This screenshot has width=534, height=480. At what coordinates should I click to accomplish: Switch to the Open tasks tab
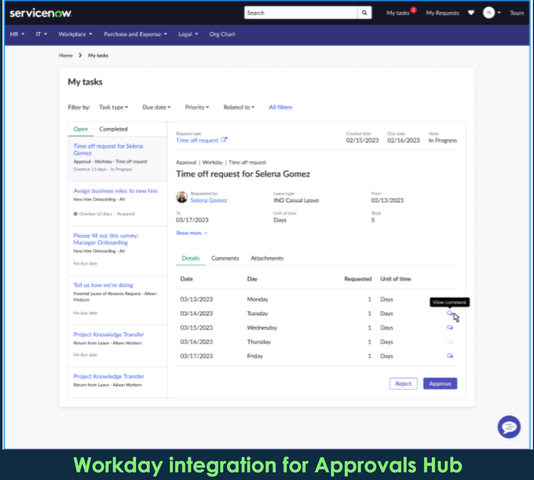point(81,129)
